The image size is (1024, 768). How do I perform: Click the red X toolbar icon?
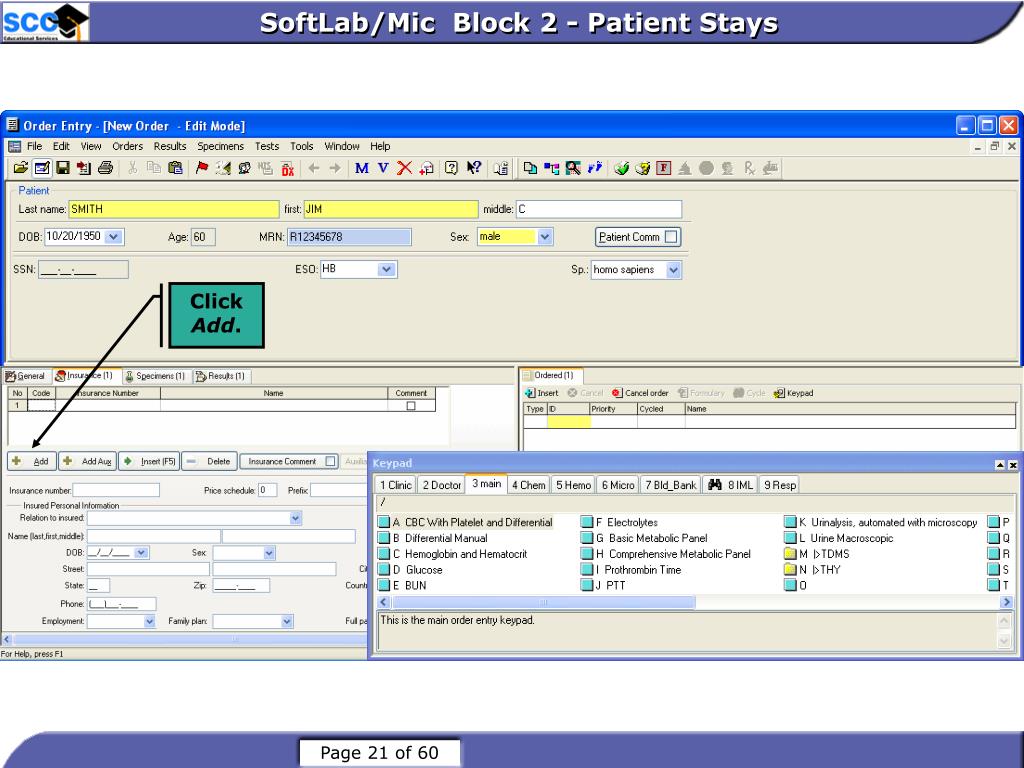405,168
